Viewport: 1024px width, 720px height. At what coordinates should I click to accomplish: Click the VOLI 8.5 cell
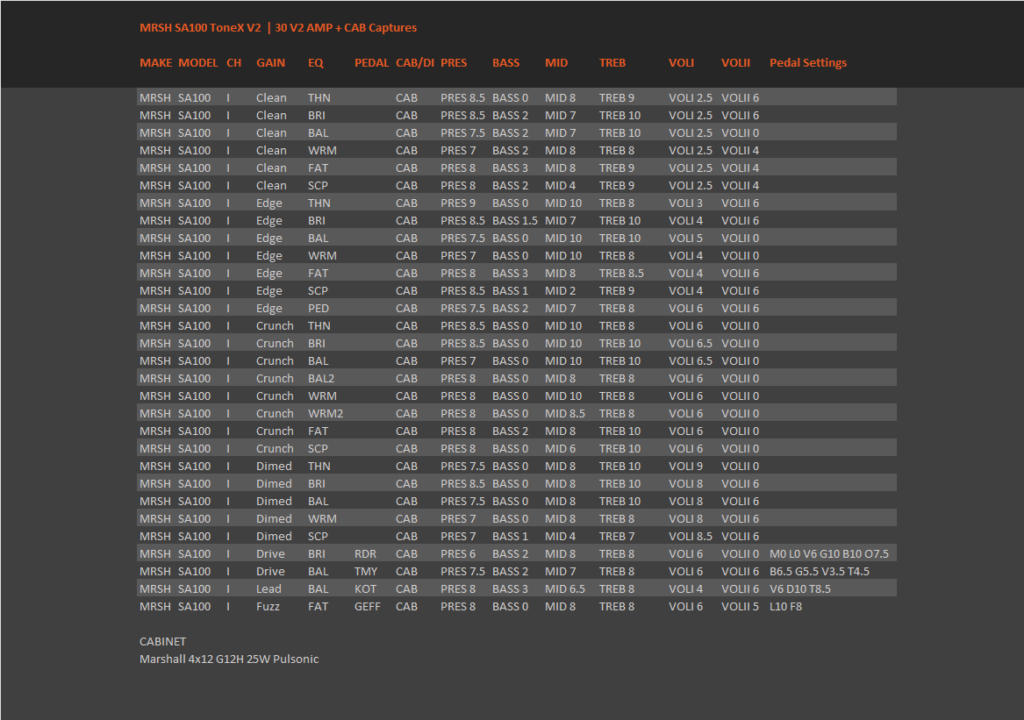point(690,537)
